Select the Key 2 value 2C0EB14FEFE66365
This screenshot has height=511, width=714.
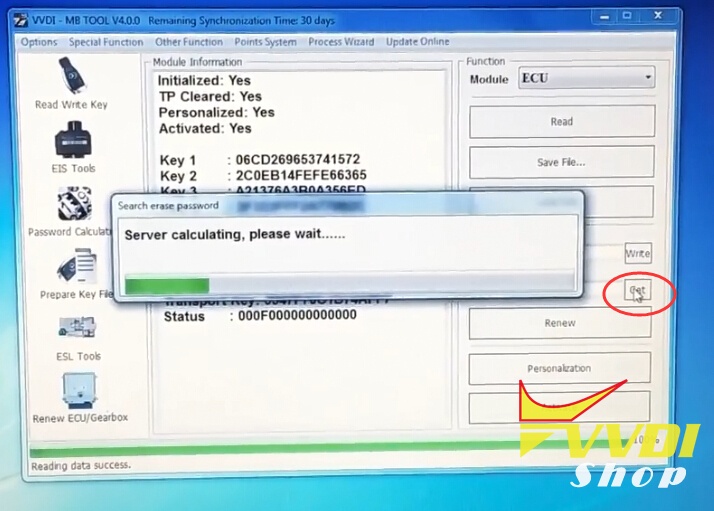click(x=301, y=175)
